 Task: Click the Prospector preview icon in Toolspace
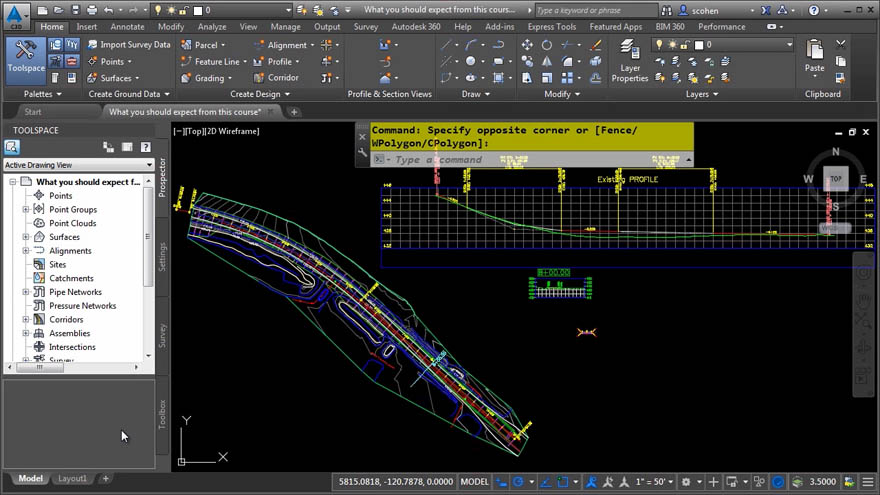[x=12, y=147]
